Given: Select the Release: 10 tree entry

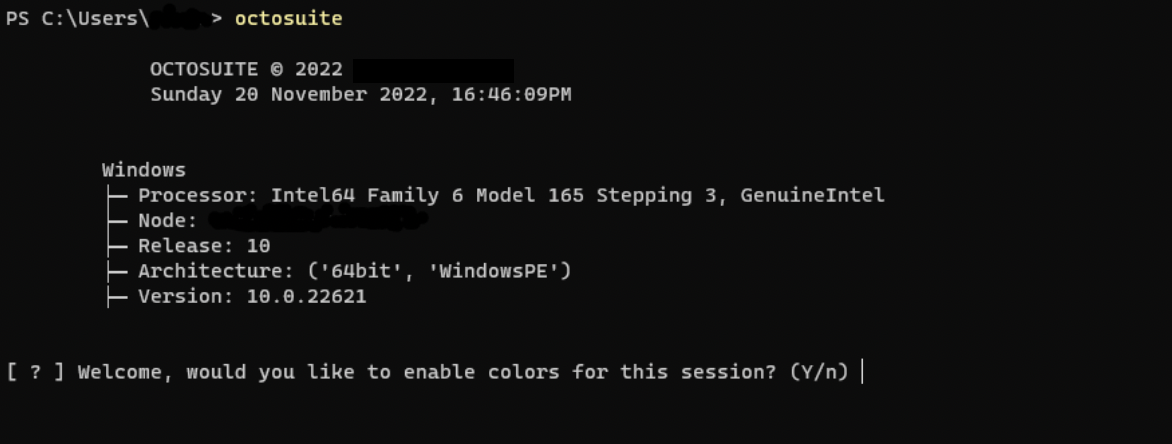Looking at the screenshot, I should pos(204,246).
